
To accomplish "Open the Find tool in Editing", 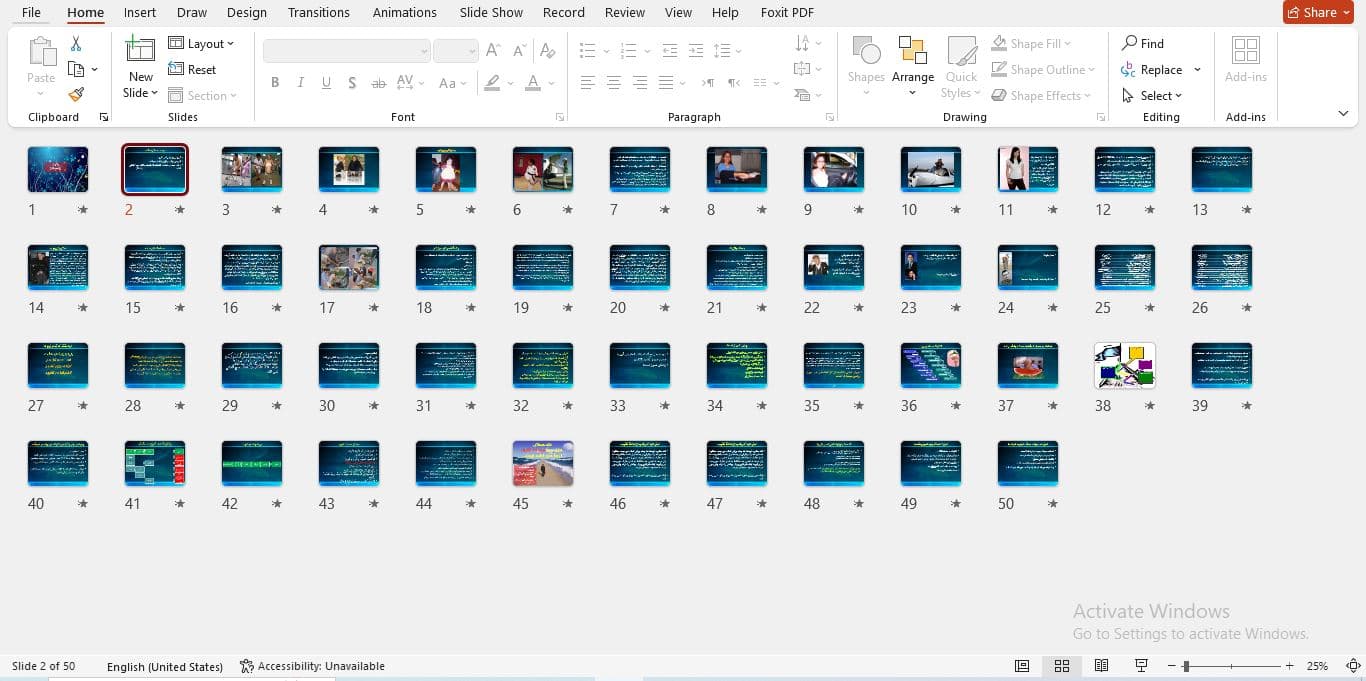I will point(1143,43).
